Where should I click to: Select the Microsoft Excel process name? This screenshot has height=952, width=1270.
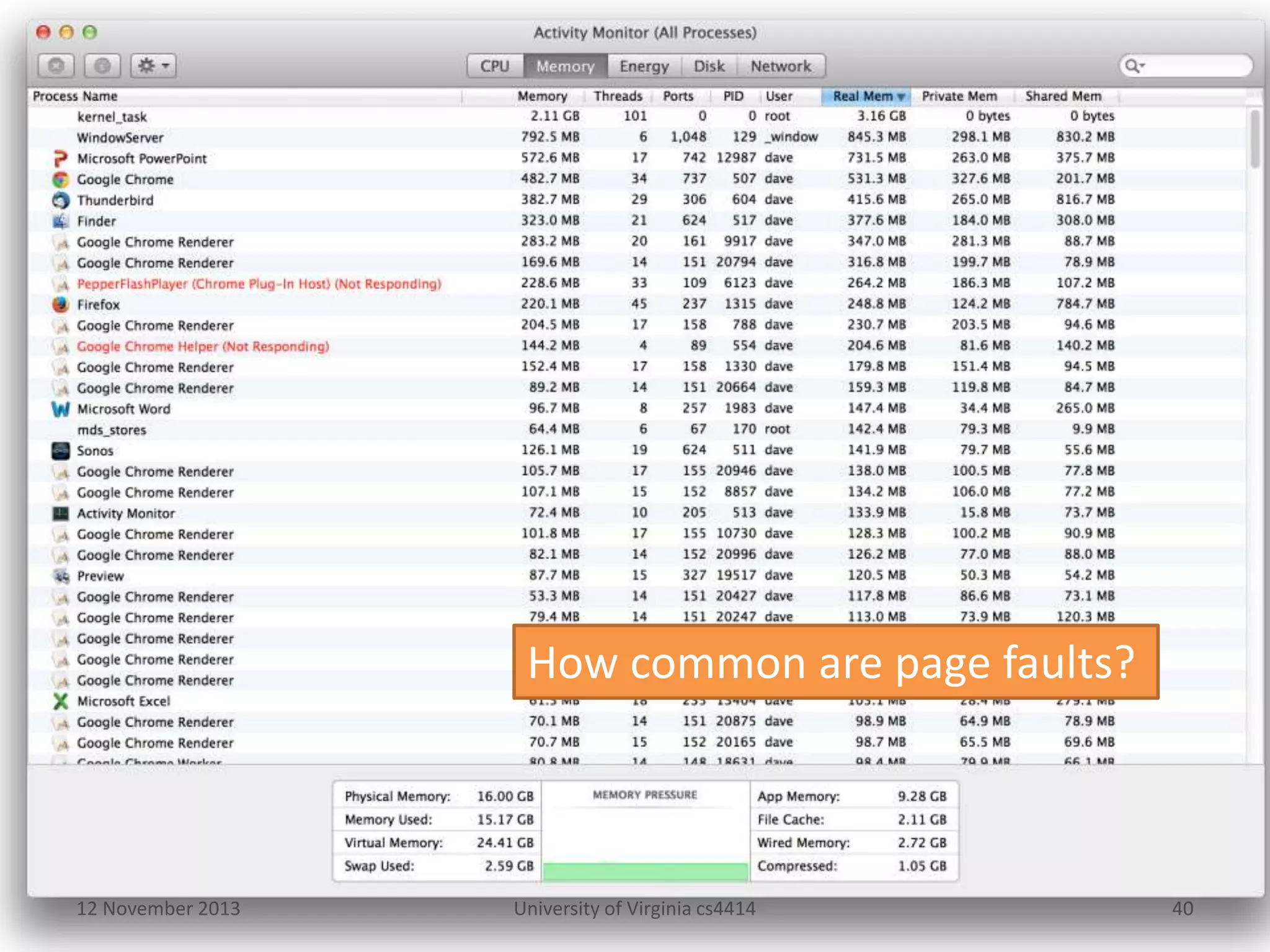tap(123, 702)
